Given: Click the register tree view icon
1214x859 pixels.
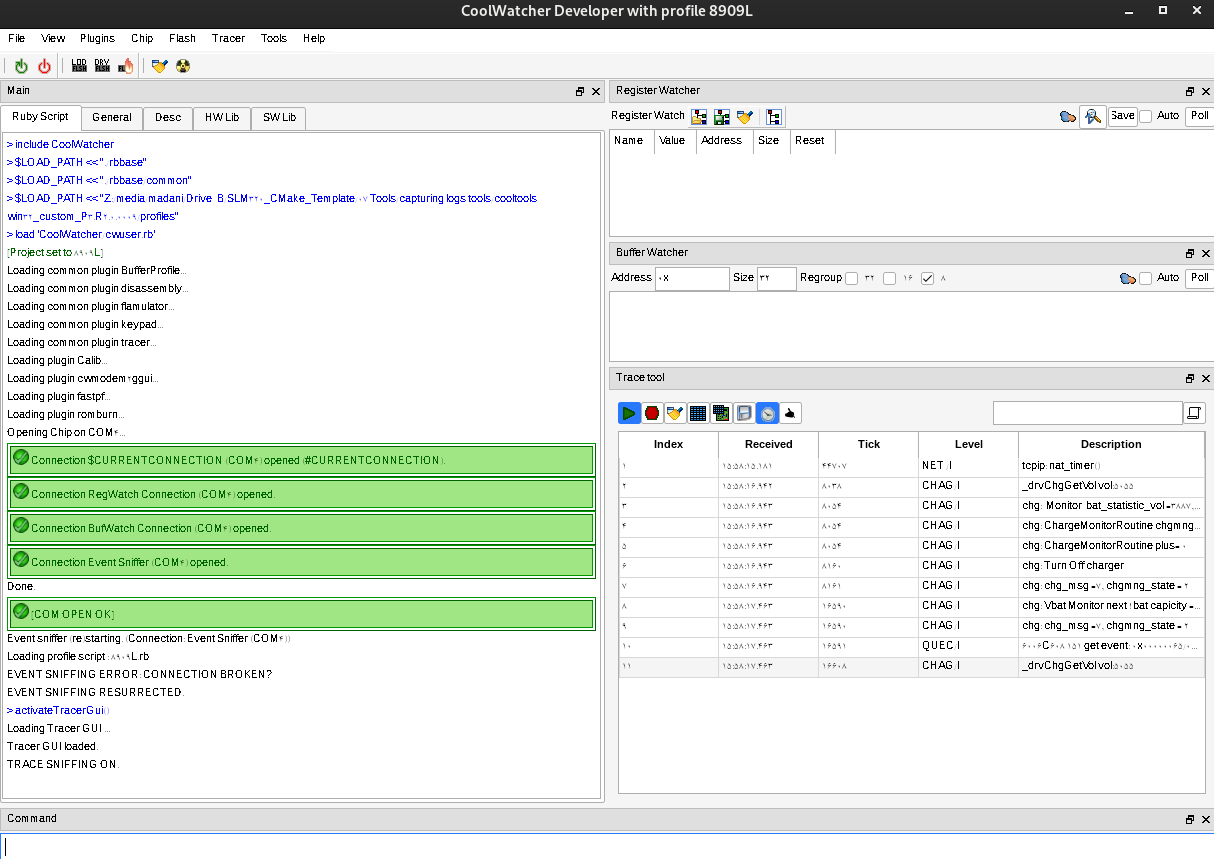Looking at the screenshot, I should (x=774, y=116).
